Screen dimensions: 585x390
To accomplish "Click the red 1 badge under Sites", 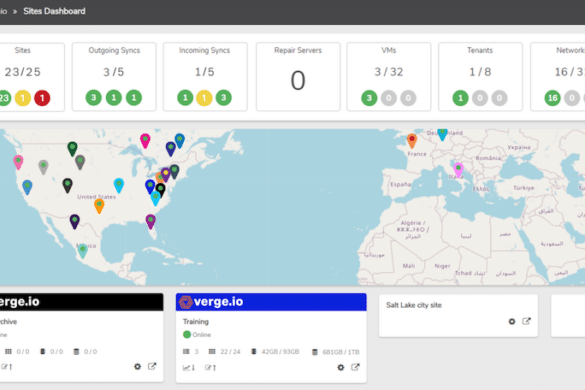I will click(42, 98).
